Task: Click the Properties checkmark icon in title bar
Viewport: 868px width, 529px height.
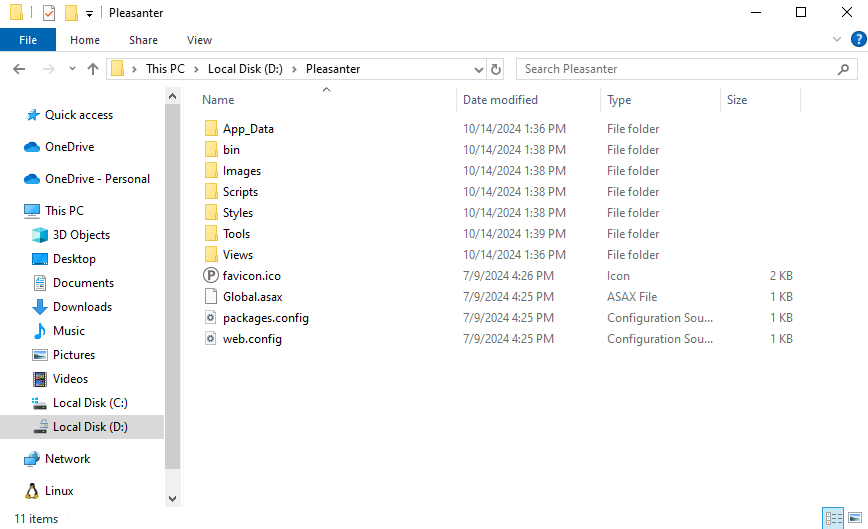Action: tap(49, 12)
